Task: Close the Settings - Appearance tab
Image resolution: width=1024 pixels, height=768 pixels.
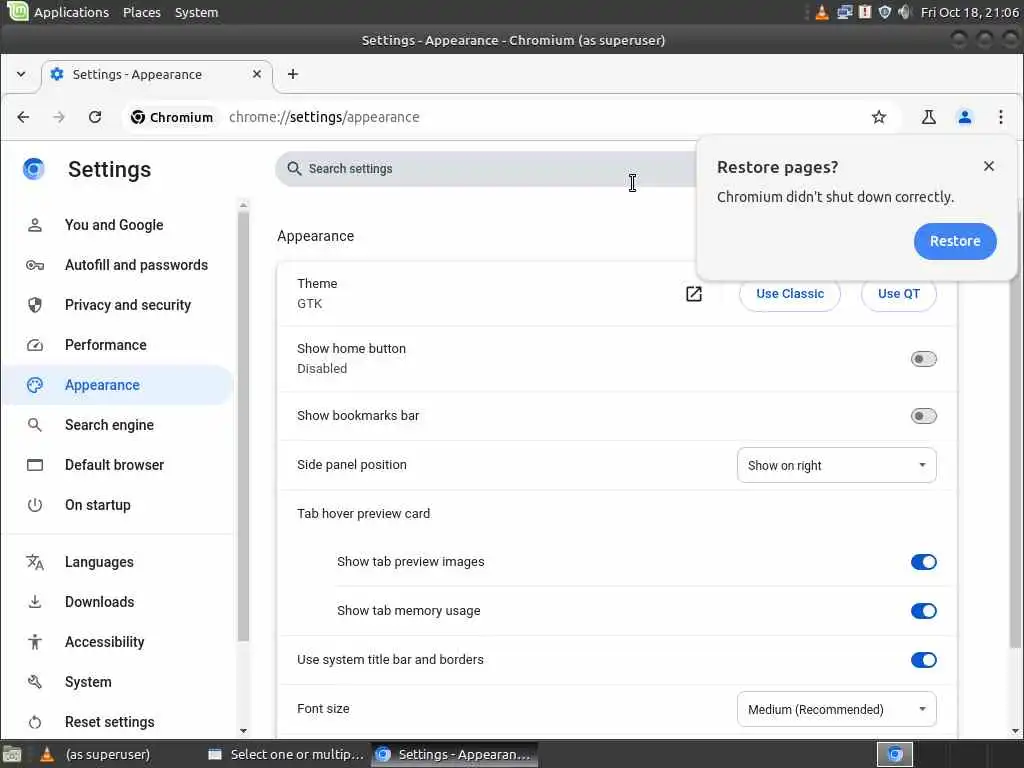Action: point(257,74)
